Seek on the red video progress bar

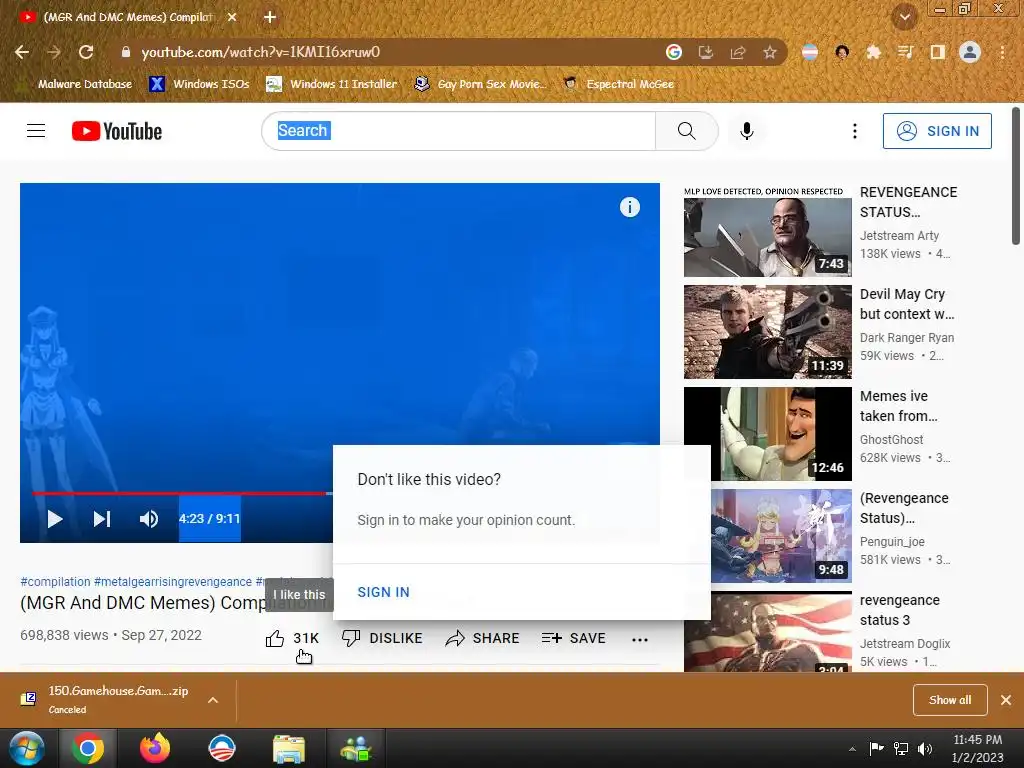[x=180, y=493]
